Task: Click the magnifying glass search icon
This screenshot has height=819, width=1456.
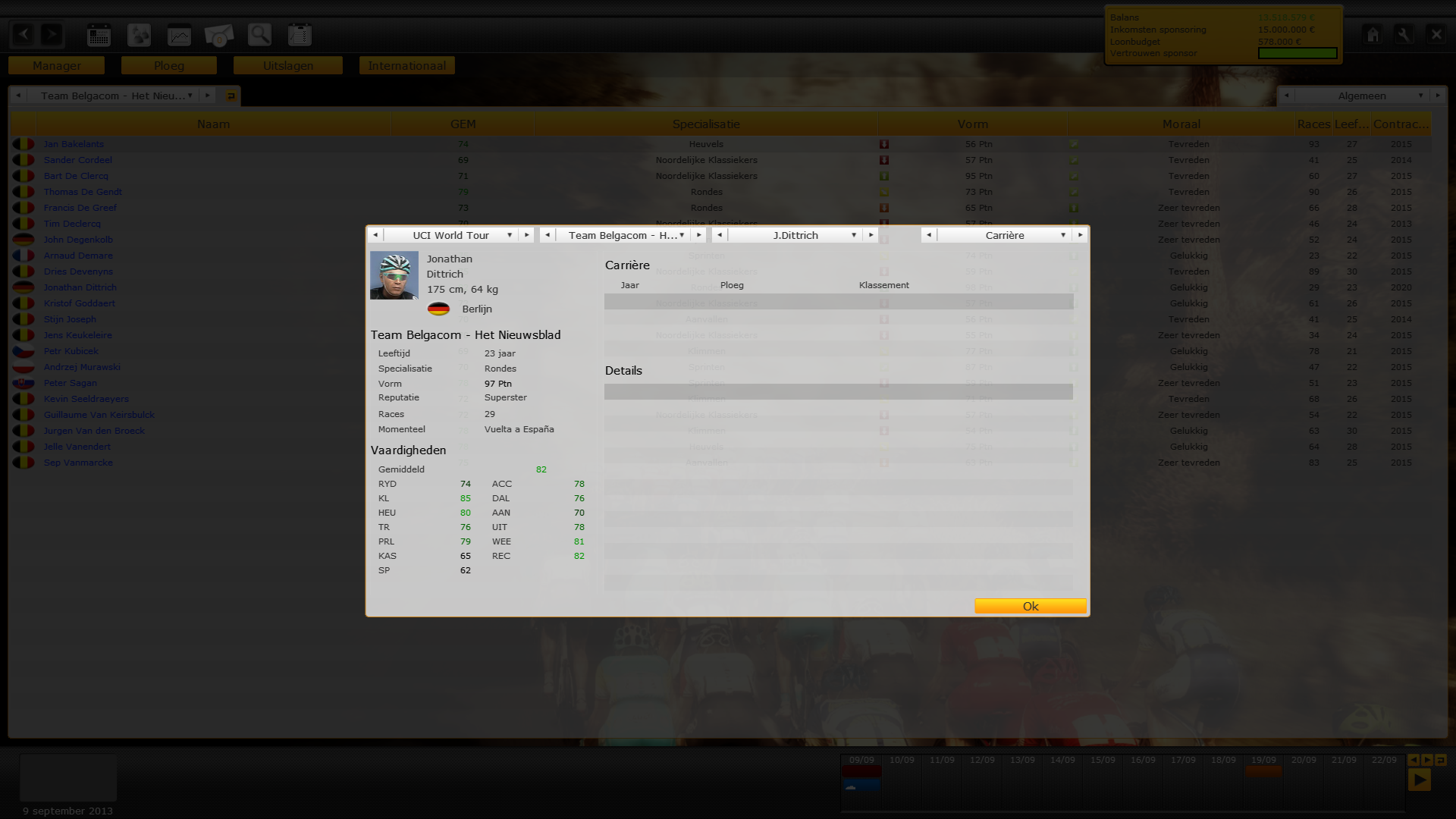Action: 259,35
